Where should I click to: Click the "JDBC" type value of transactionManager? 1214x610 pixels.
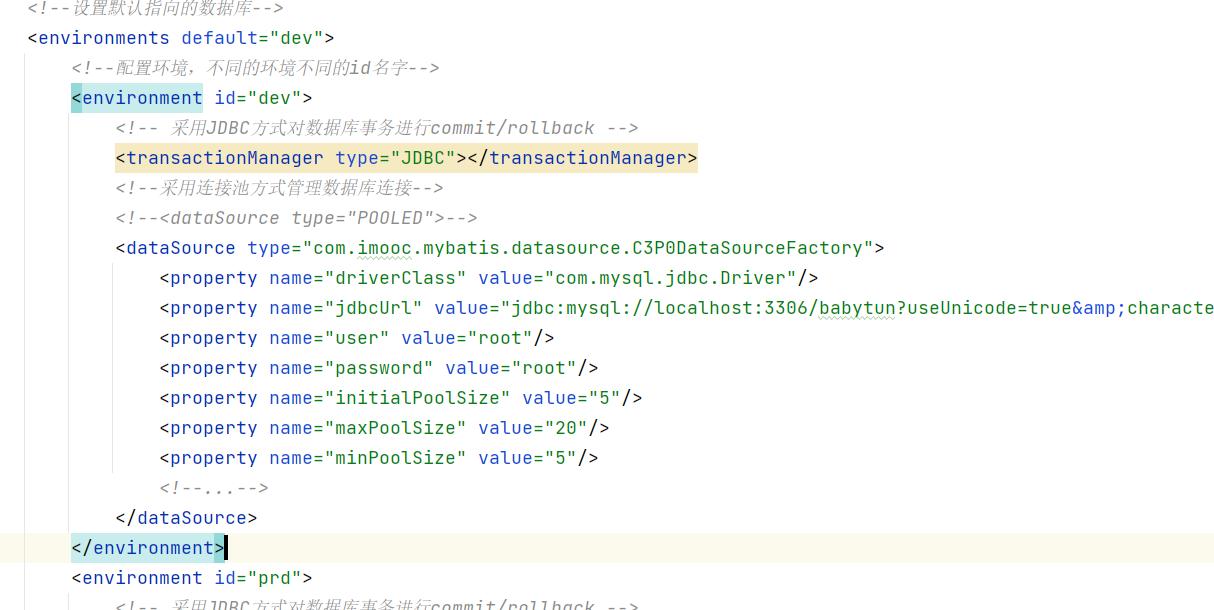[x=428, y=158]
